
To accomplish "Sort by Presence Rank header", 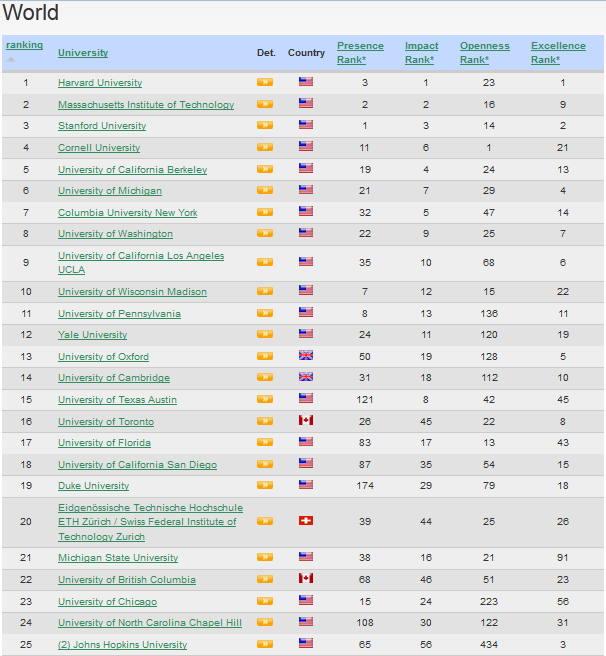I will coord(360,53).
